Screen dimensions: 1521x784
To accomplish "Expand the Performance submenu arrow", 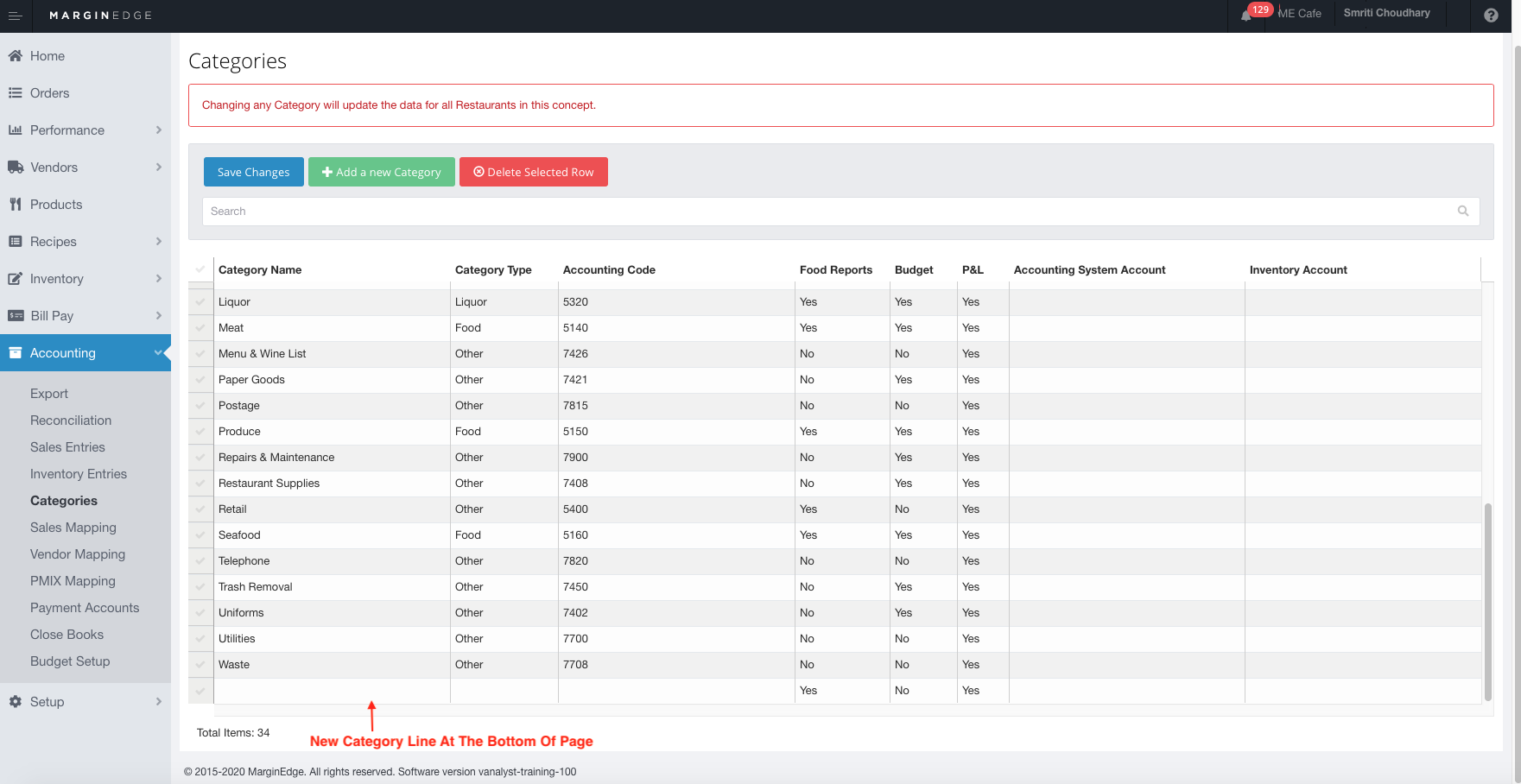I will 158,130.
